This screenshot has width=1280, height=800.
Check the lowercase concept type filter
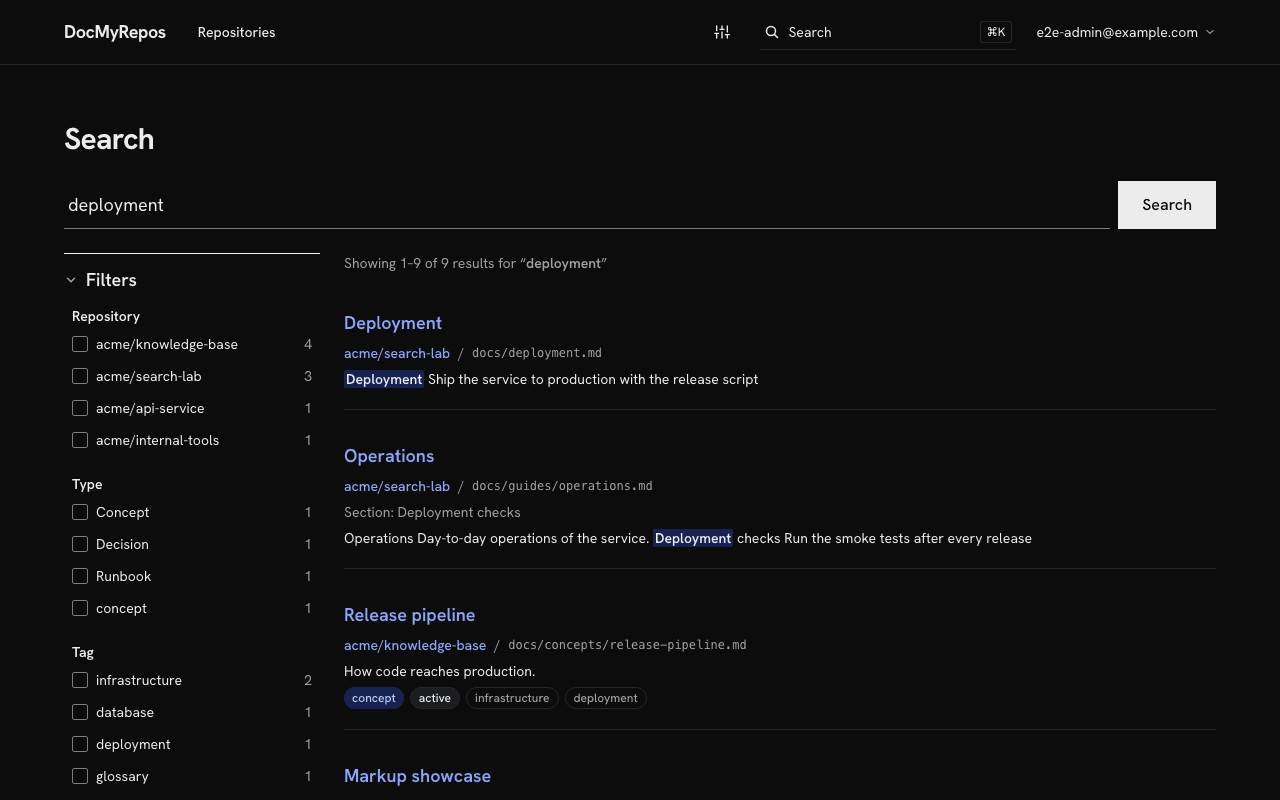[80, 608]
